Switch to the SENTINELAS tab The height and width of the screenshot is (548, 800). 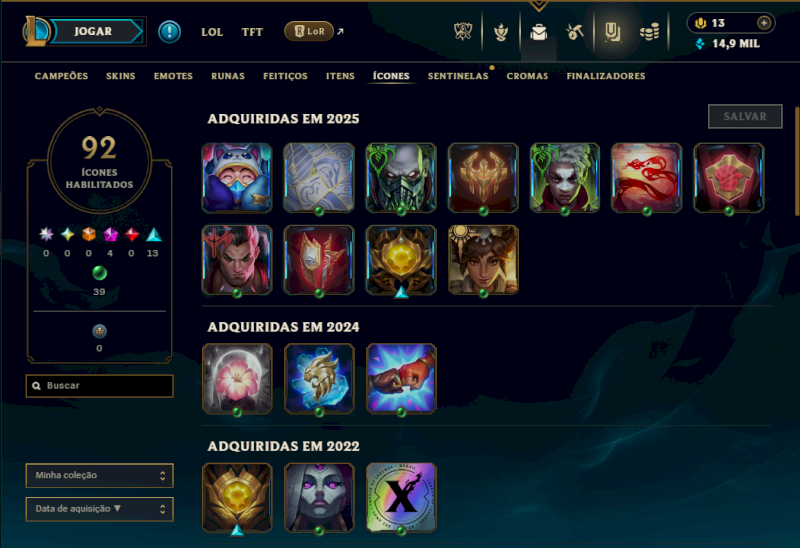[458, 76]
